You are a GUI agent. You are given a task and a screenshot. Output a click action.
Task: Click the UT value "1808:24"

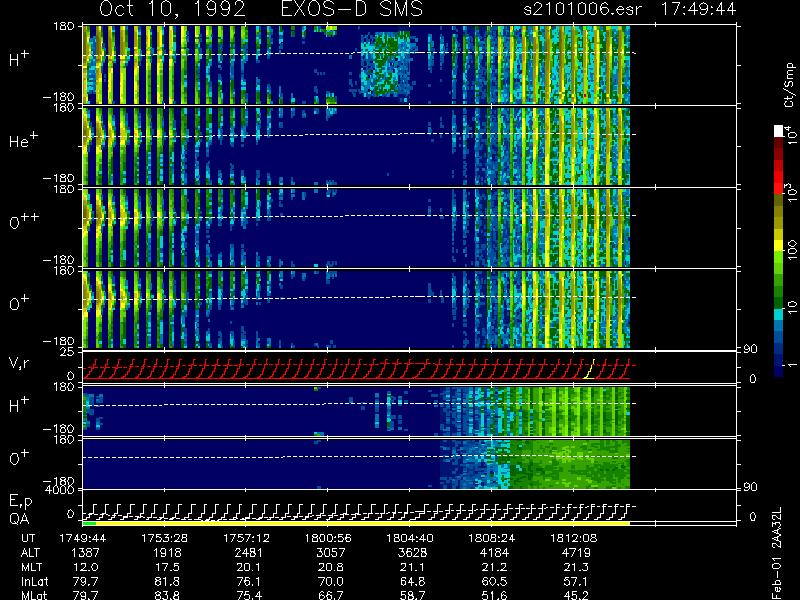click(493, 538)
